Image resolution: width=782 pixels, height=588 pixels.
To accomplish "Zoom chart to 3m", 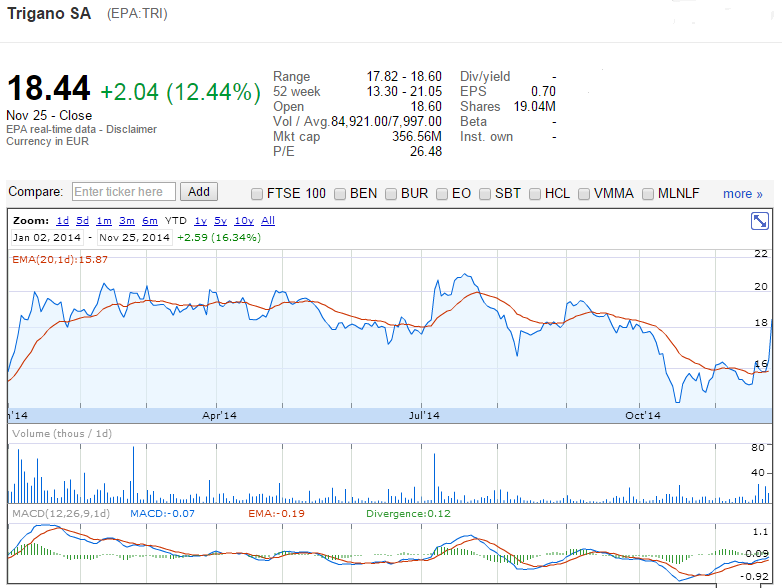I will [127, 220].
